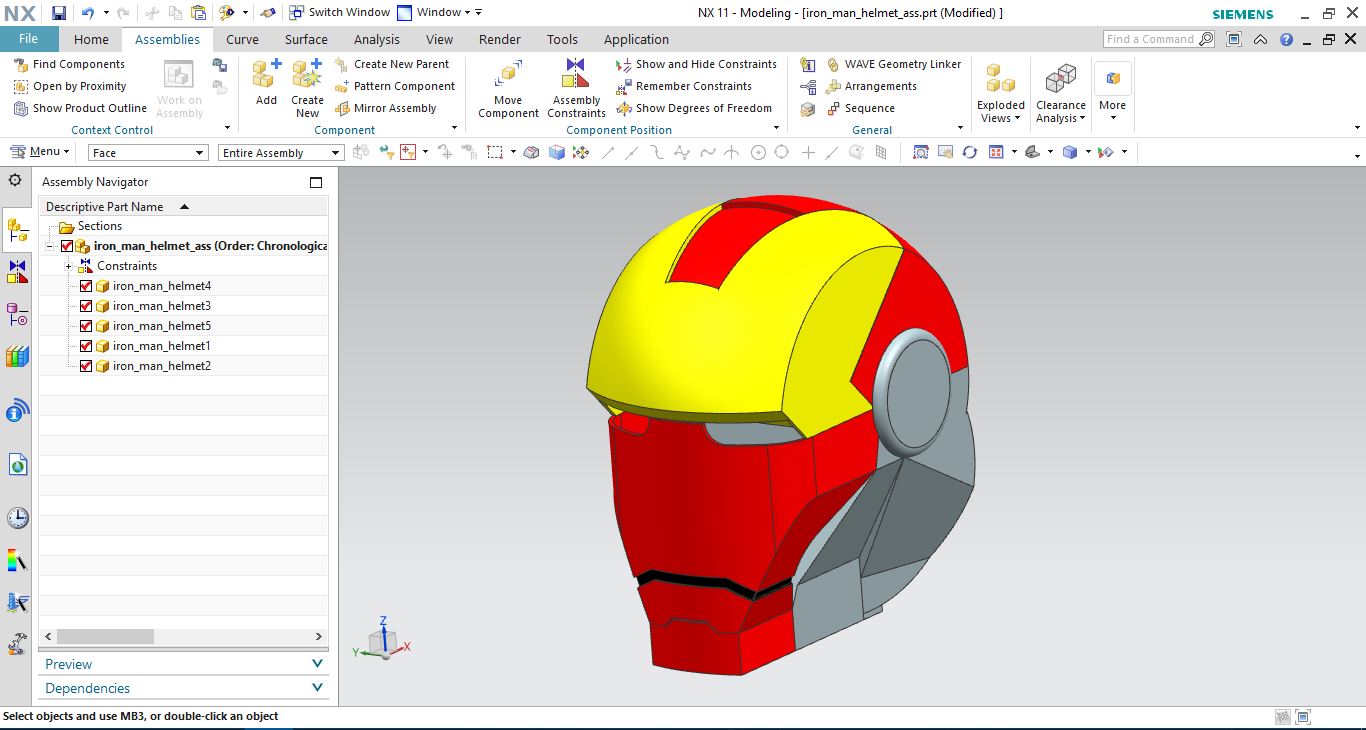This screenshot has width=1366, height=730.
Task: Open the Constraint Navigator sidebar tab
Action: click(x=17, y=271)
